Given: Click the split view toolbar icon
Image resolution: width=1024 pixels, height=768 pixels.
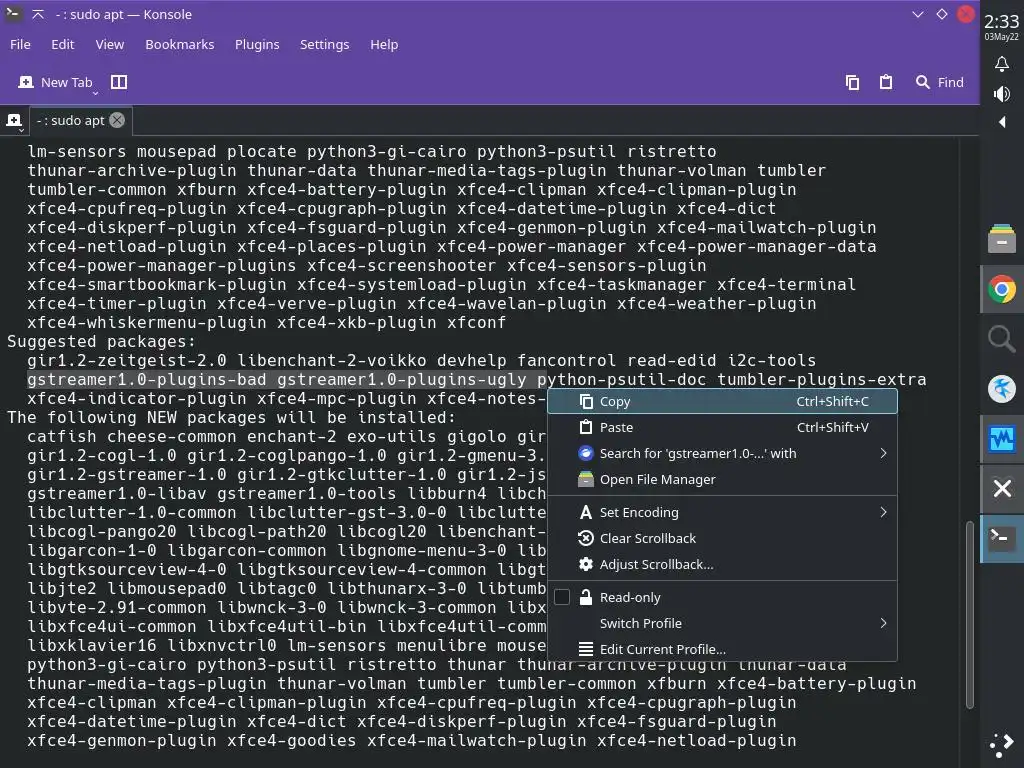Looking at the screenshot, I should click(x=119, y=82).
